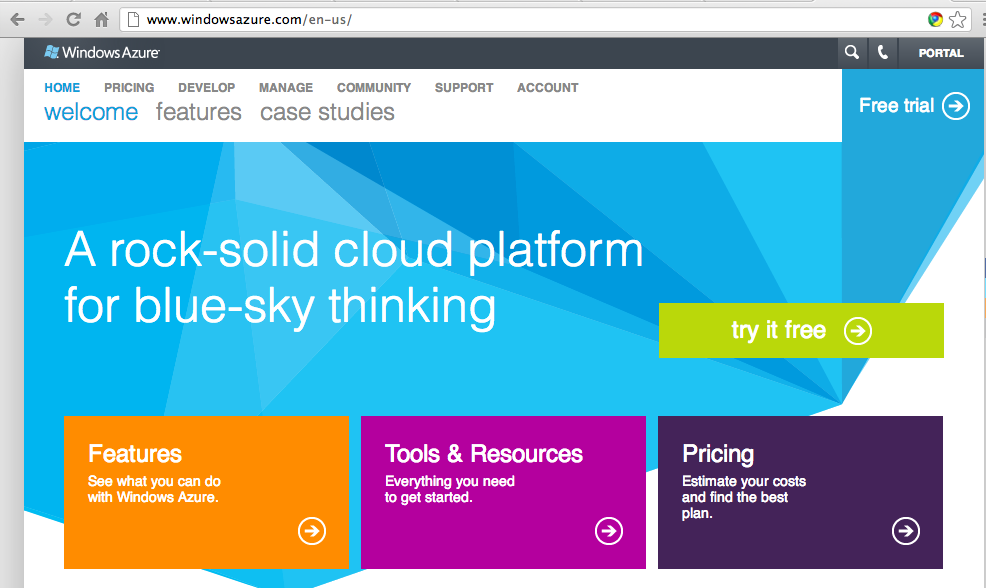Reload the page with browser refresh icon
The image size is (986, 588).
(x=73, y=19)
